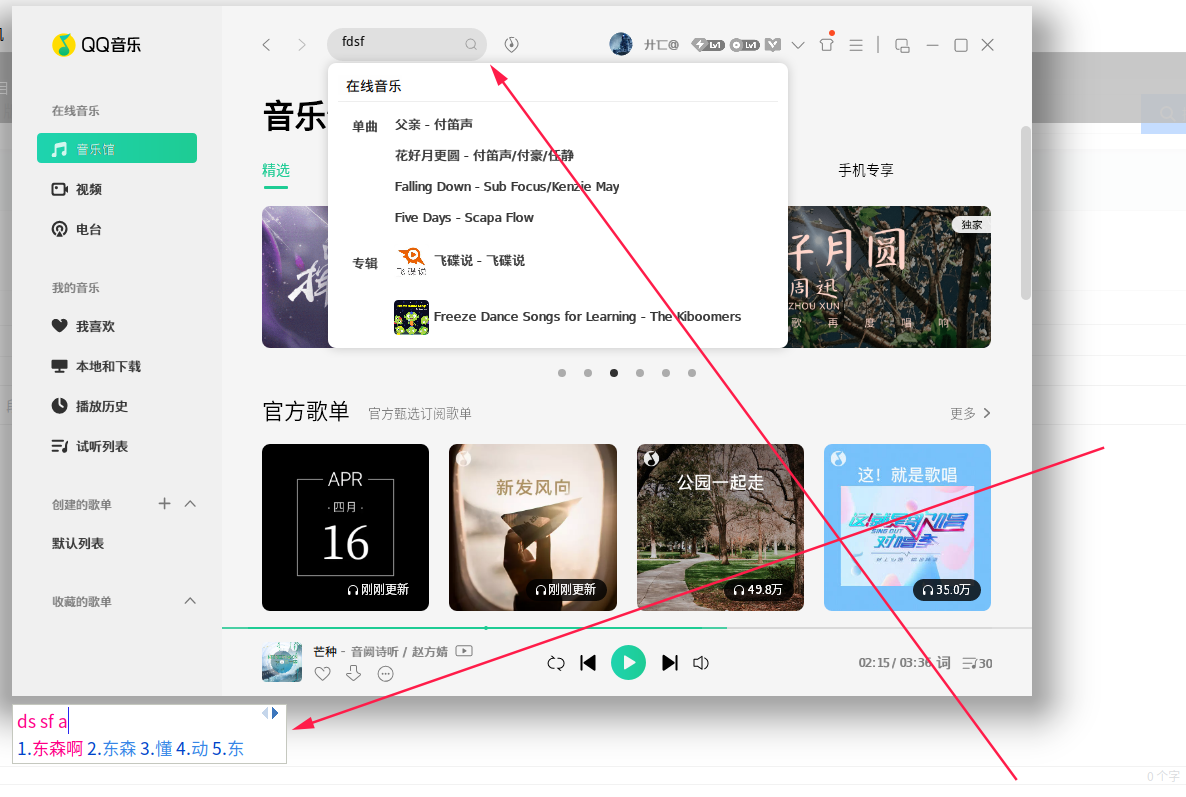Click the magnifier search icon
This screenshot has width=1186, height=797.
coord(471,45)
